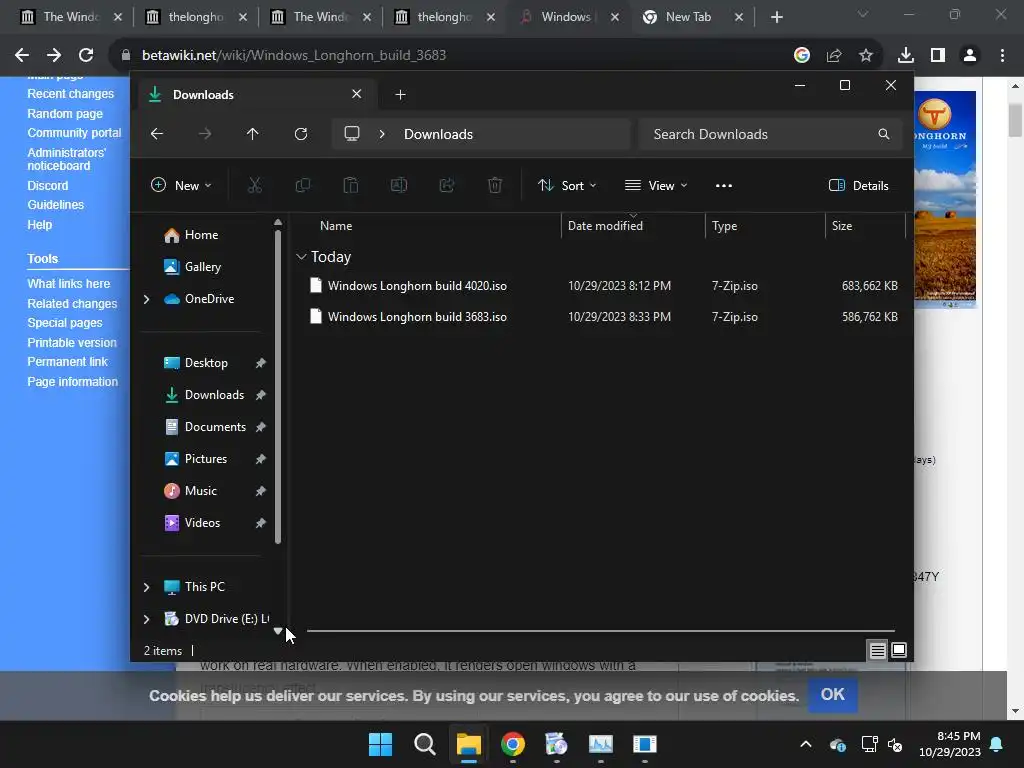Select the Downloads Explorer tab
This screenshot has height=768, width=1024.
(x=256, y=95)
